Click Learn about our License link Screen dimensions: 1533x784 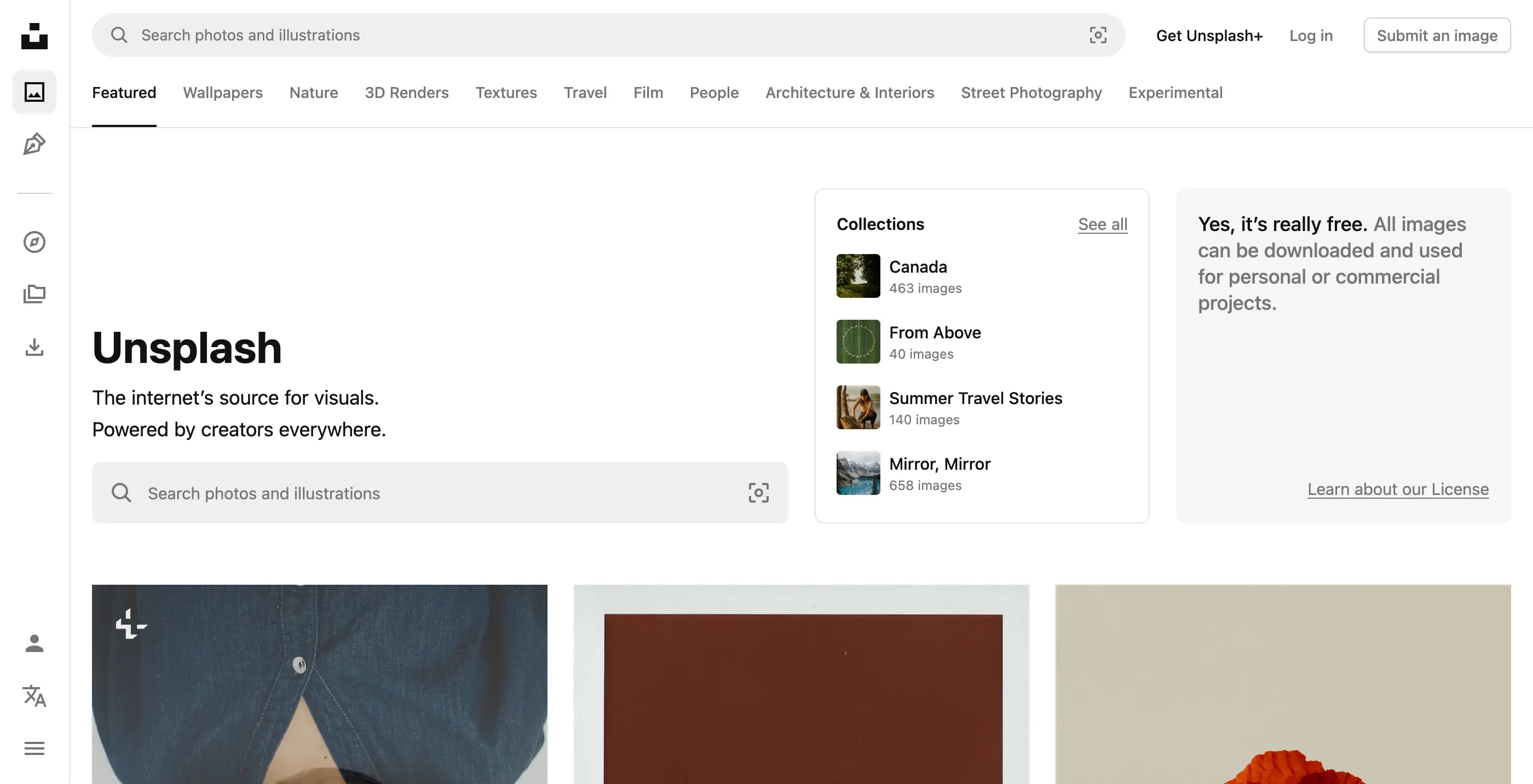1398,489
